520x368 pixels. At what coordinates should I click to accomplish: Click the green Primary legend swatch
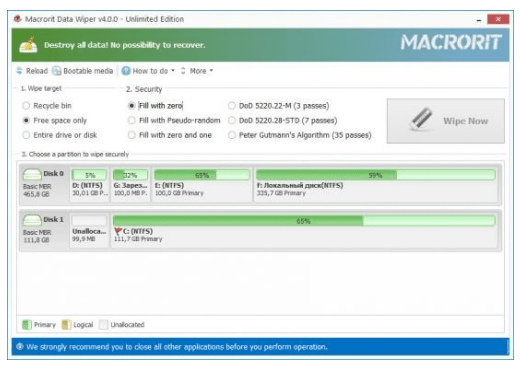click(x=27, y=324)
